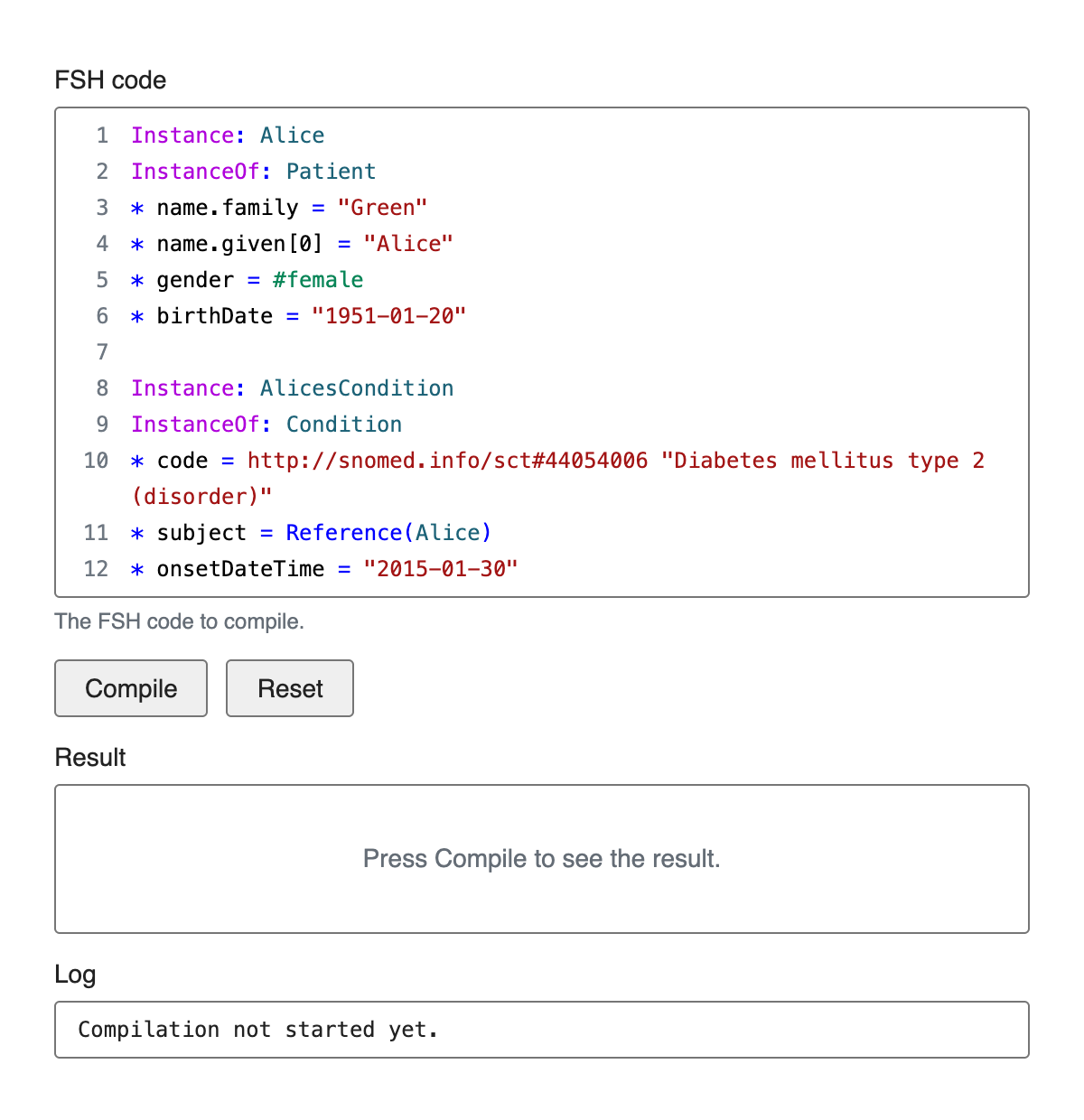
Task: Click line number 12 in the gutter
Action: (96, 569)
